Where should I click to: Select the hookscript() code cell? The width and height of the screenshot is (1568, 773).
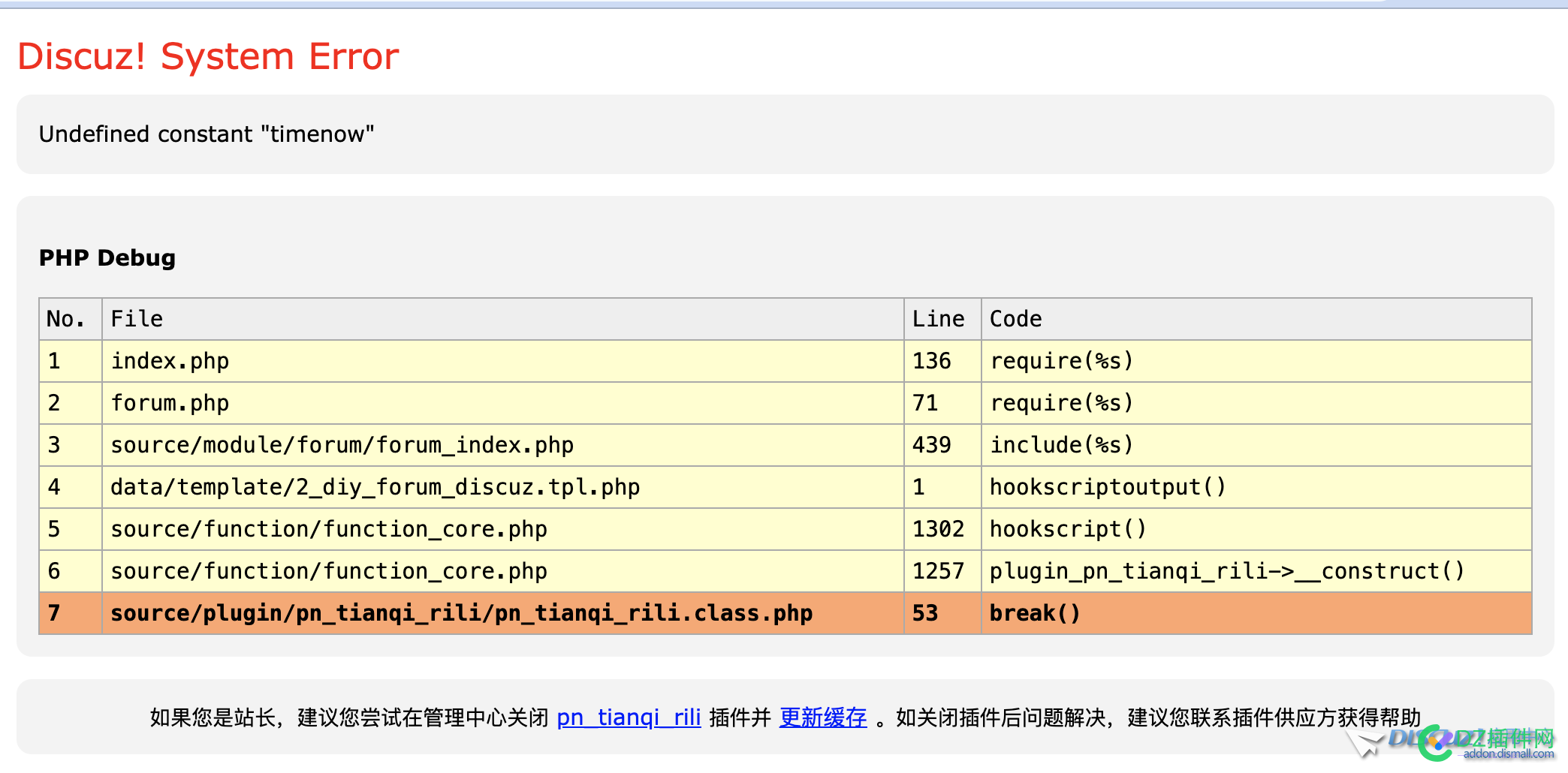(1256, 529)
